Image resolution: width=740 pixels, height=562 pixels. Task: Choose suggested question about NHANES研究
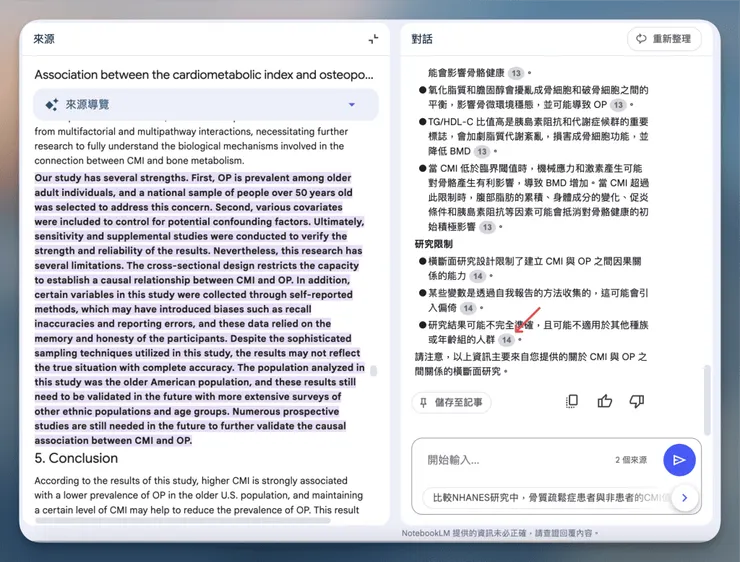(547, 498)
